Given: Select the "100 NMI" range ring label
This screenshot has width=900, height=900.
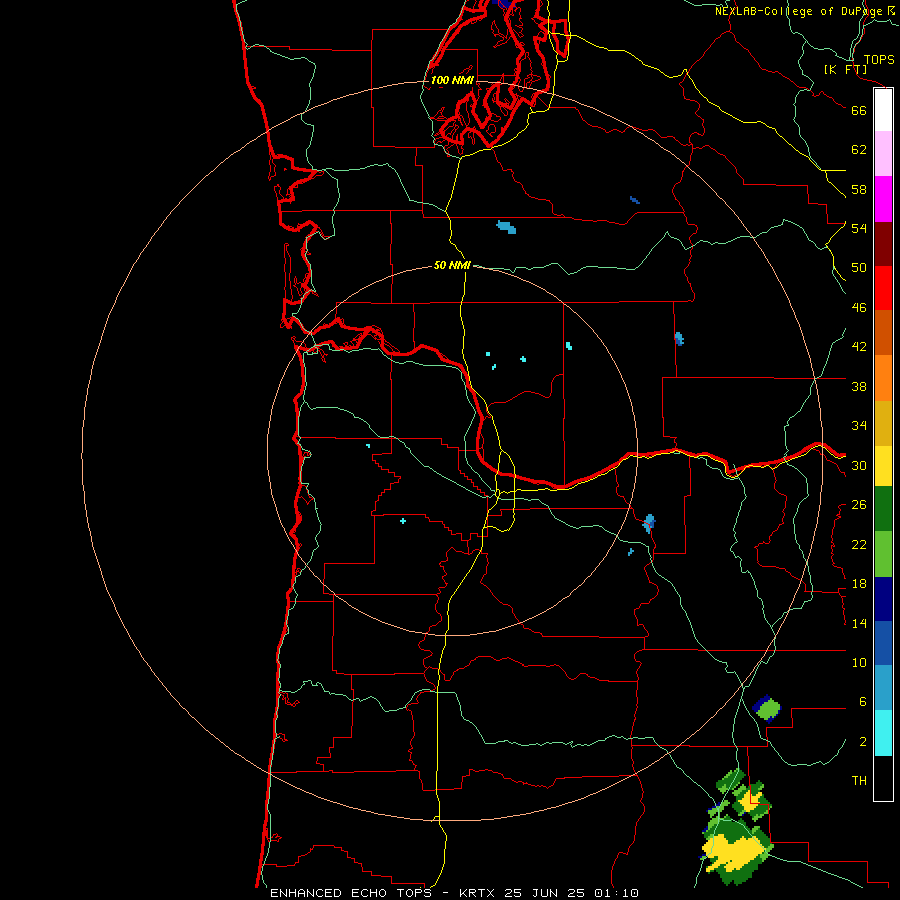Looking at the screenshot, I should pos(452,80).
